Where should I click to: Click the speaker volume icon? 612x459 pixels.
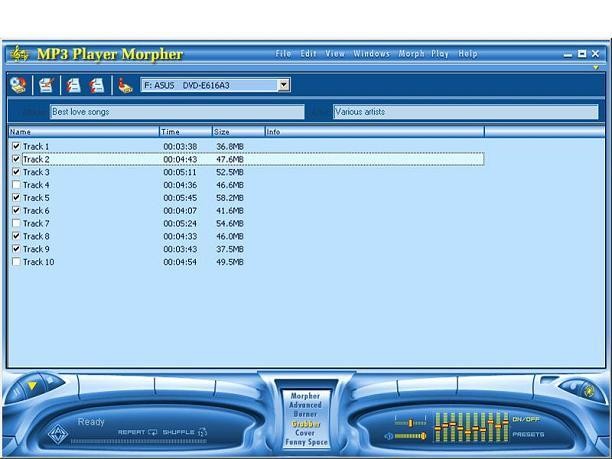point(388,436)
